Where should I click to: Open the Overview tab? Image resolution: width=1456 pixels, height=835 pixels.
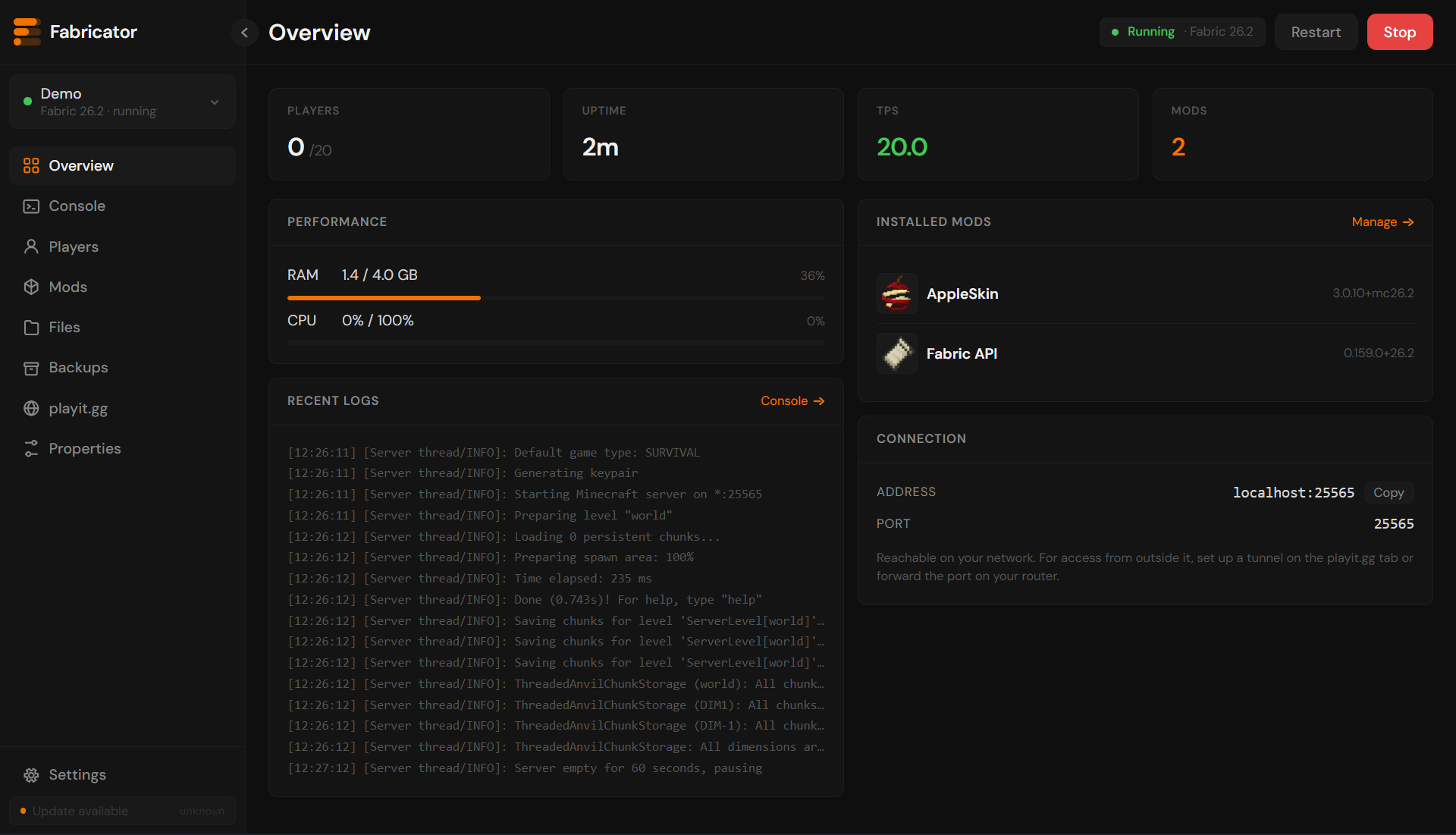click(x=122, y=165)
